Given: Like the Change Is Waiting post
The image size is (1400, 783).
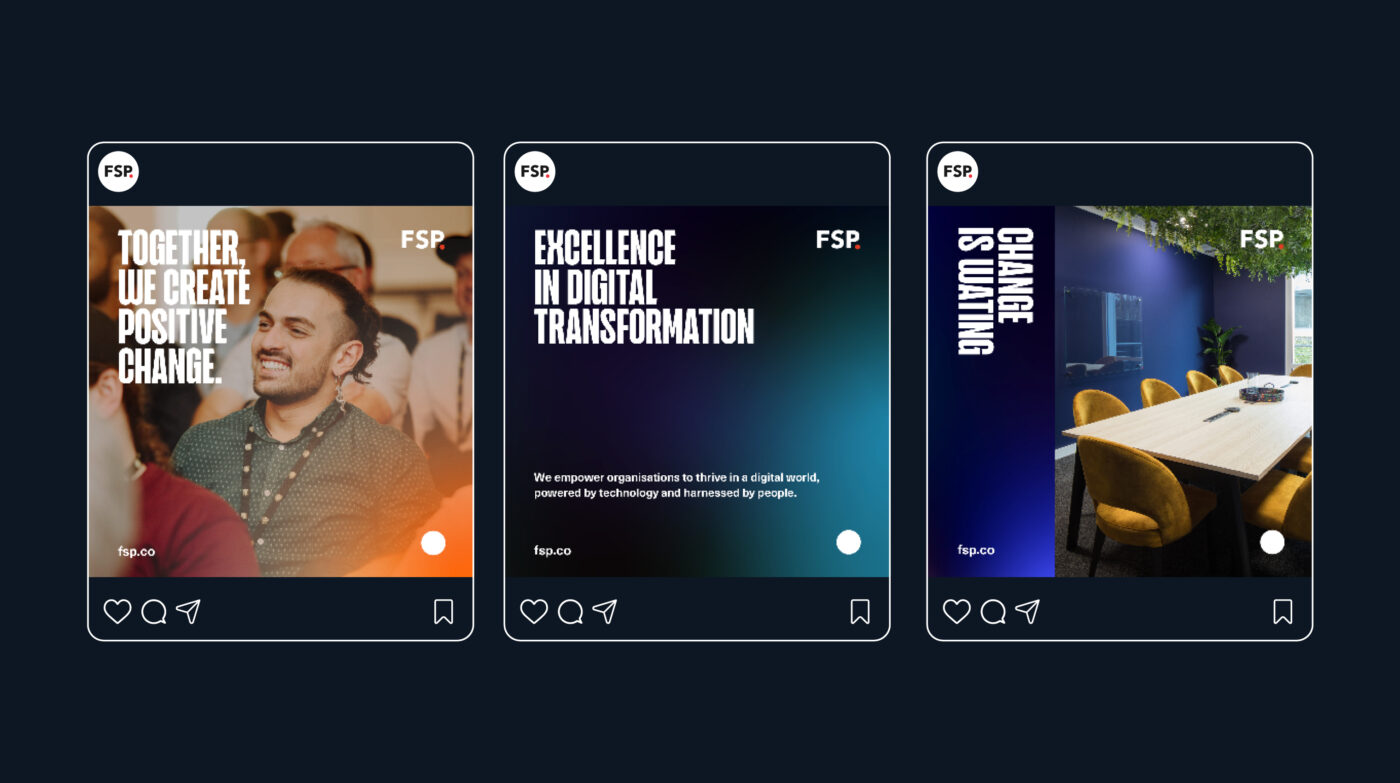Looking at the screenshot, I should pos(957,611).
